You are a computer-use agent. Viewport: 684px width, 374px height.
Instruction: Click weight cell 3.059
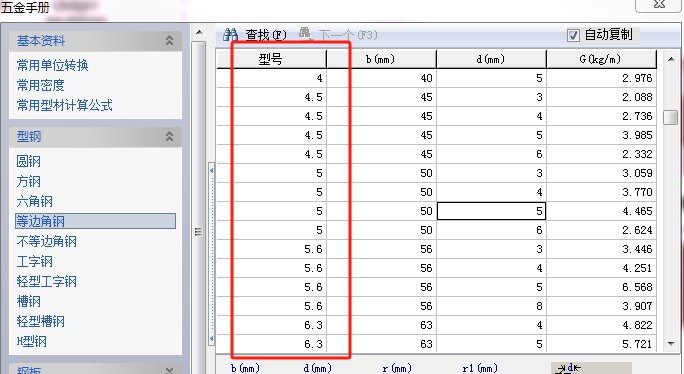[x=601, y=173]
